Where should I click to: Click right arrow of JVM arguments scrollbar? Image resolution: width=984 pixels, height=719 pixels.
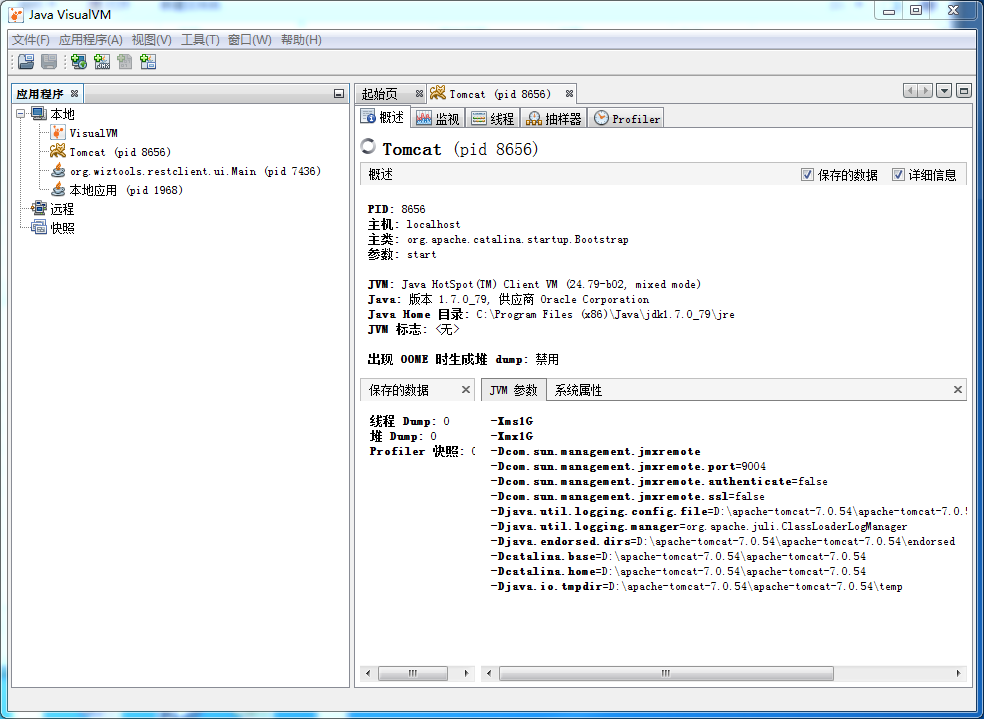(958, 673)
